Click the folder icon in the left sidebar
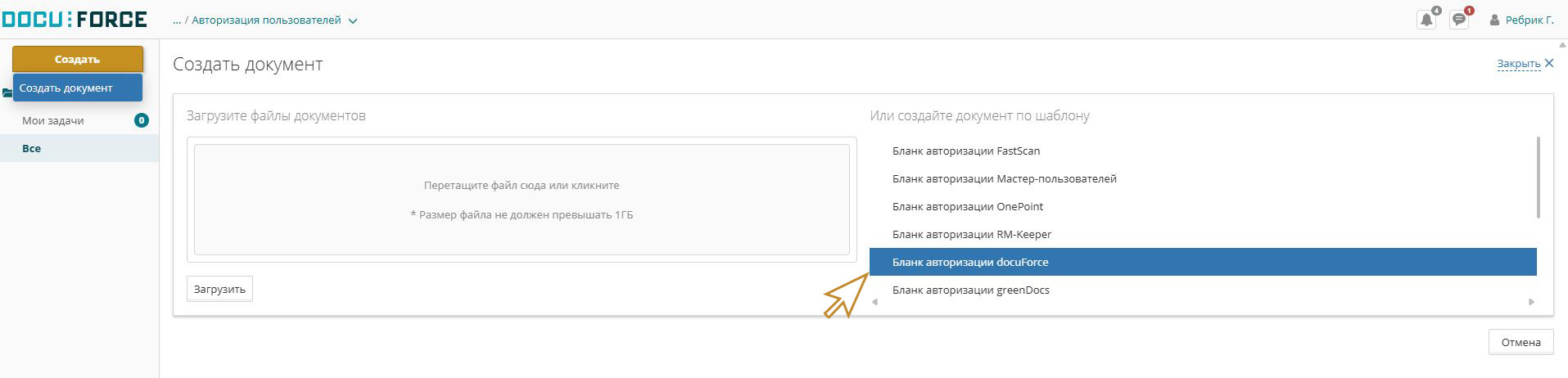 7,92
